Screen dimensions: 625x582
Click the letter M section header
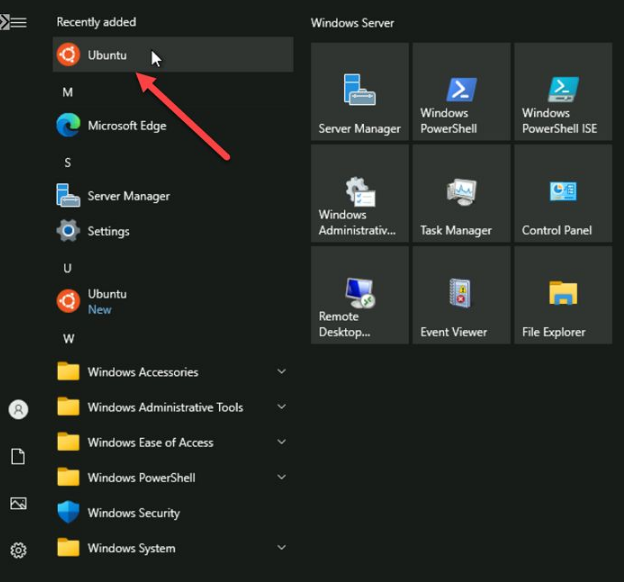pos(68,92)
